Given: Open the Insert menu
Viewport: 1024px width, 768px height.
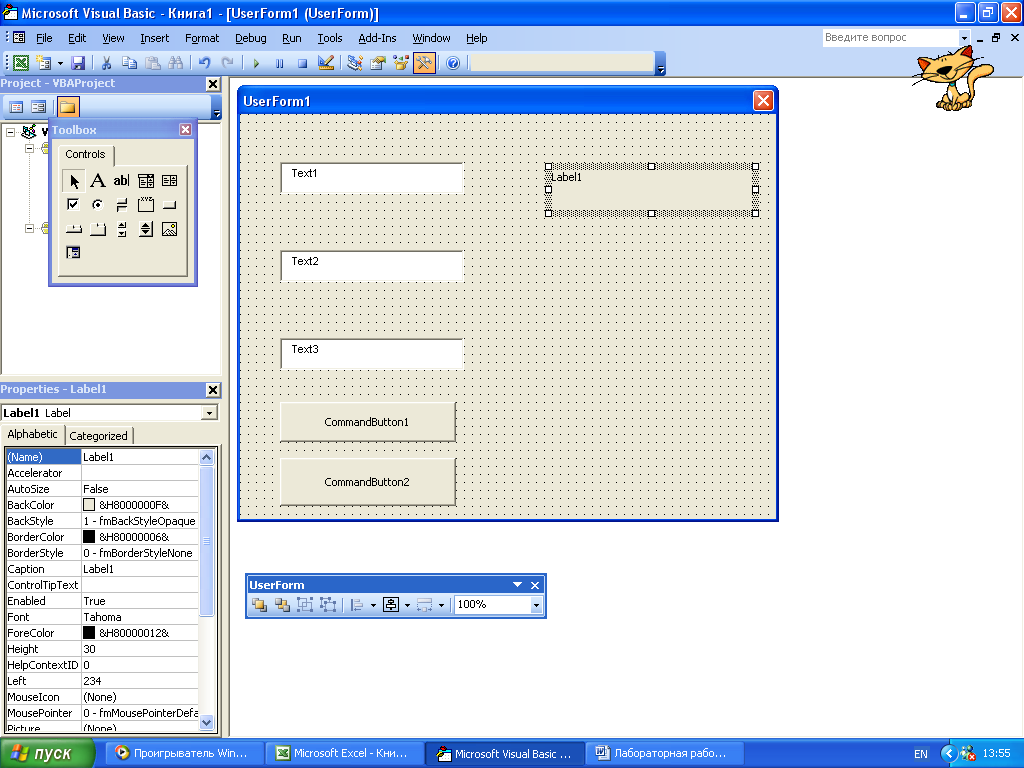Looking at the screenshot, I should click(x=154, y=38).
